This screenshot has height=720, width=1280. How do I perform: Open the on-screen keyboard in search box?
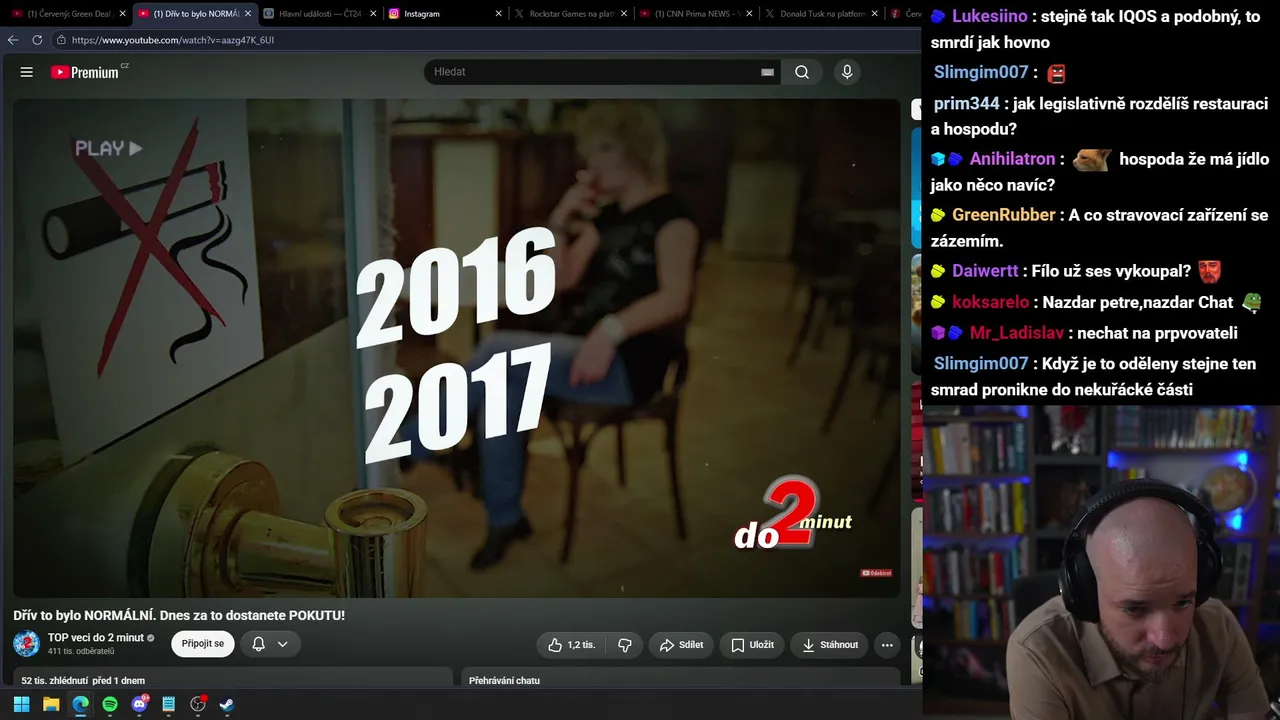pos(768,72)
